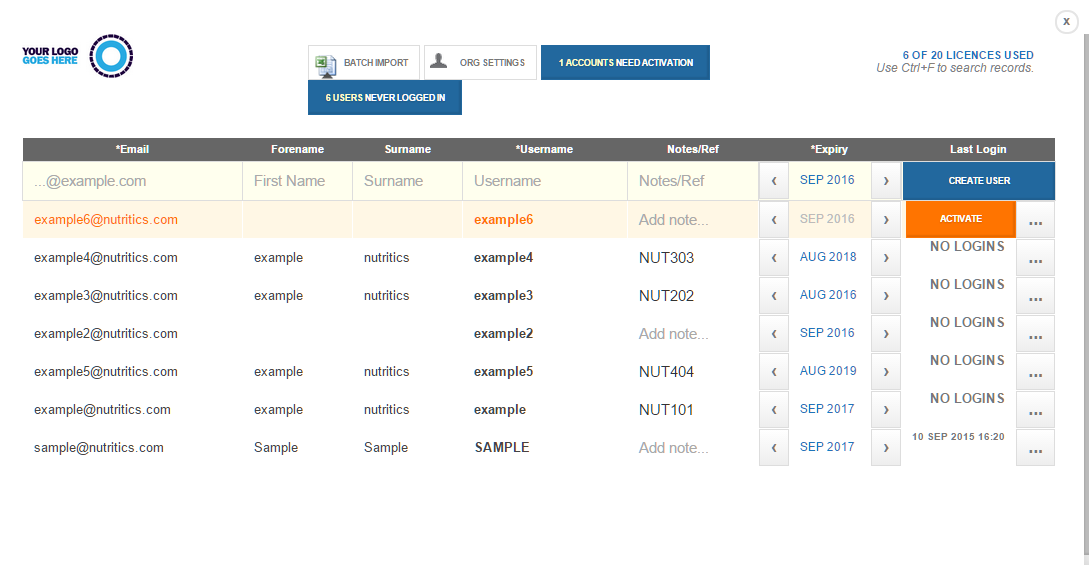Open more options for example4 row
Viewport: 1089px width, 565px height.
click(x=1035, y=258)
